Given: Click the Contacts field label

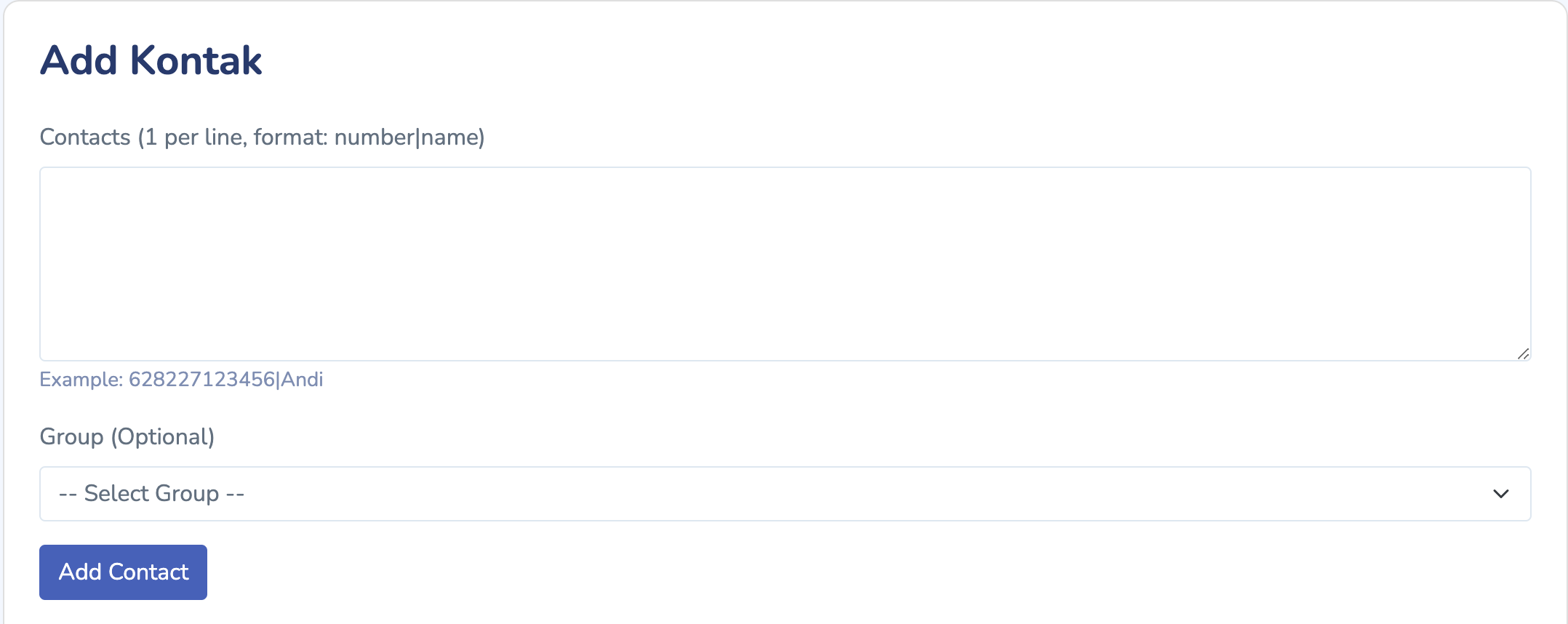Looking at the screenshot, I should click(x=262, y=137).
